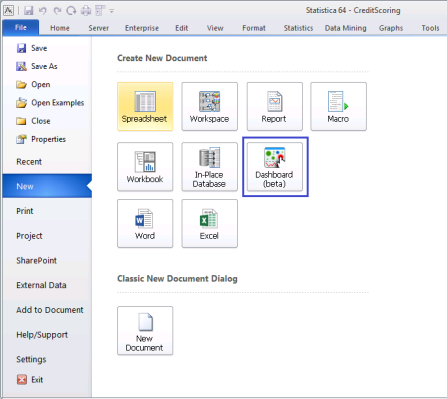Open the classic New Document dialog

[145, 331]
